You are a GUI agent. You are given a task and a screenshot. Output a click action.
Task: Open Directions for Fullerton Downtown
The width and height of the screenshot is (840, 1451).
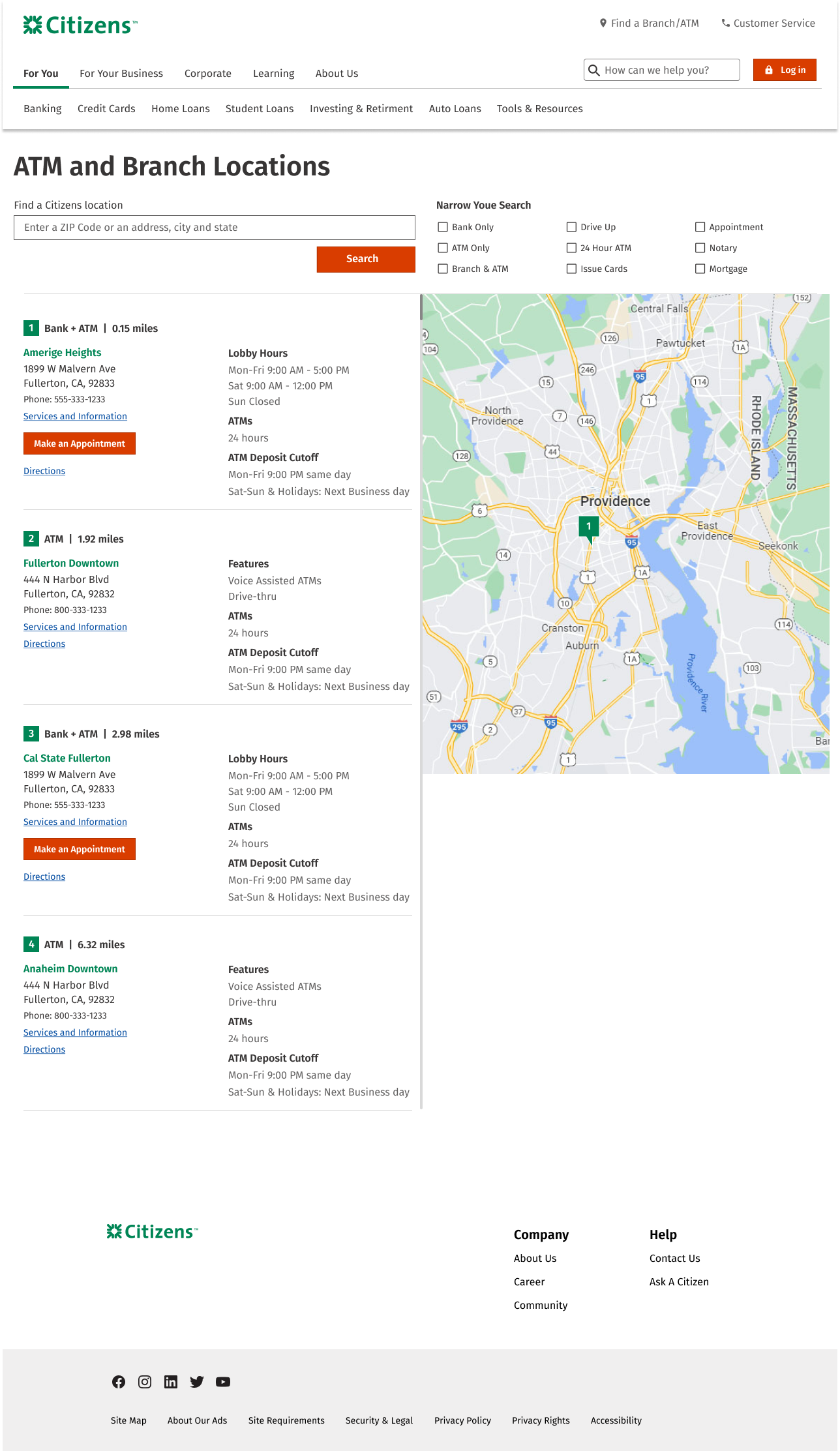(x=44, y=644)
